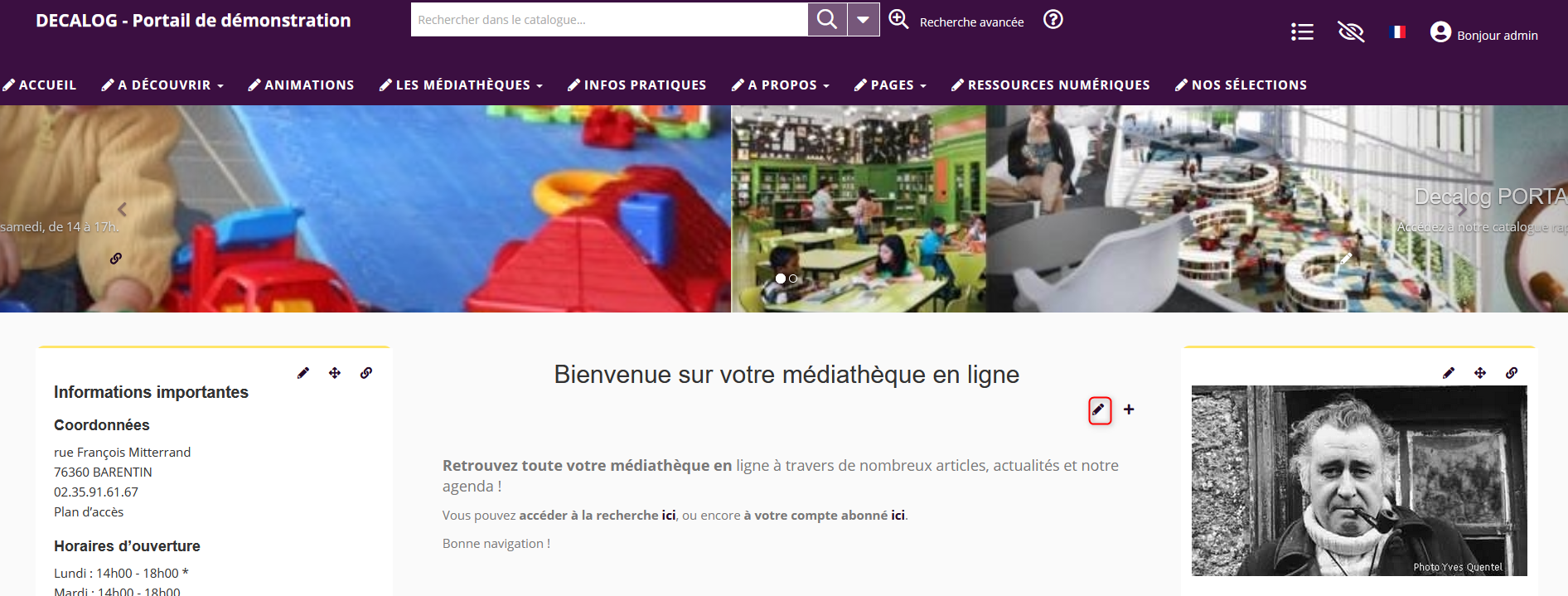Open advanced search magnifier-plus icon
This screenshot has height=596, width=1568.
point(898,19)
